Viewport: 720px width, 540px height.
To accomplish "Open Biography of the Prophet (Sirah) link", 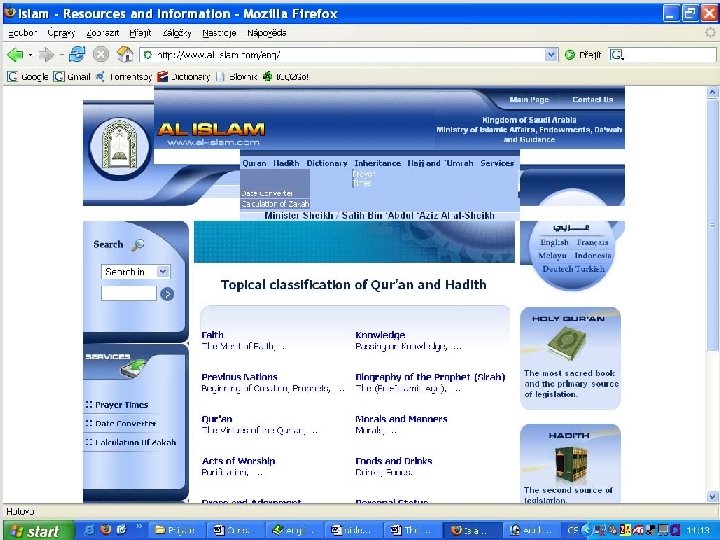I will tap(430, 377).
